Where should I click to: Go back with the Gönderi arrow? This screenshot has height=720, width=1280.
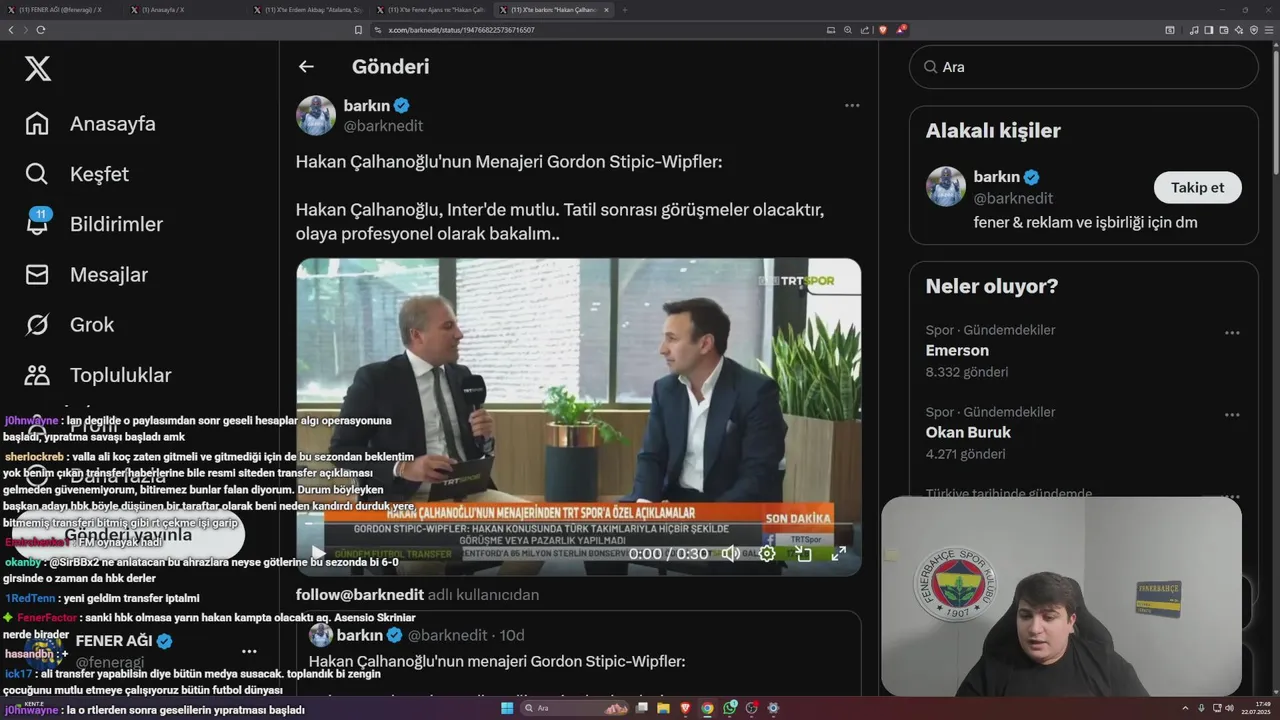306,67
